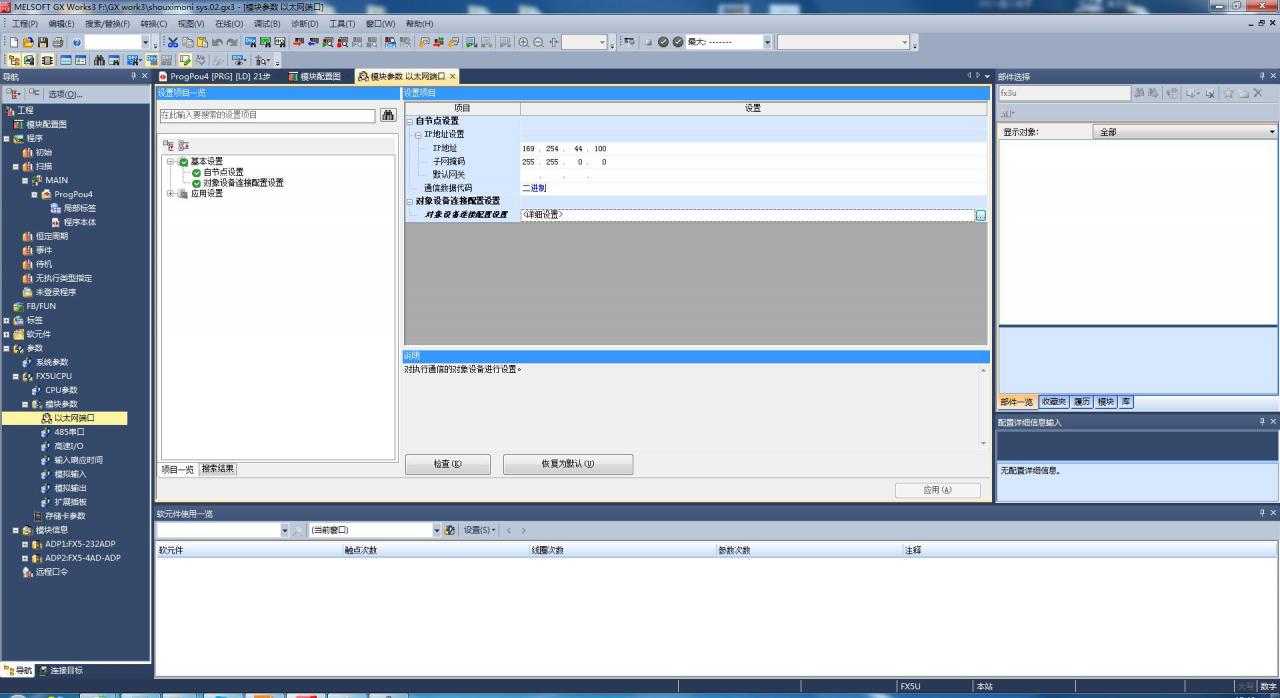Click the parts search field containing fx3u
The width and height of the screenshot is (1280, 698).
pyautogui.click(x=1064, y=93)
